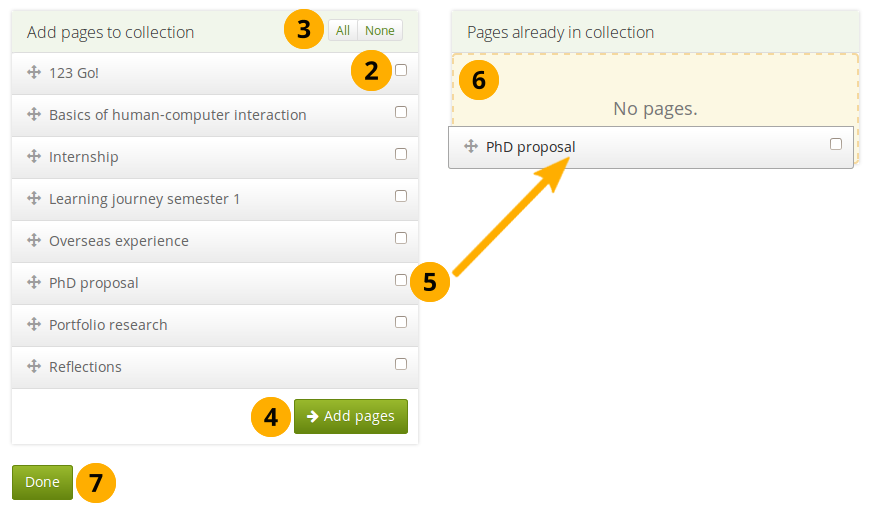Screen dimensions: 874x511
Task: Click the drag handle next to Reflections
Action: pyautogui.click(x=33, y=367)
